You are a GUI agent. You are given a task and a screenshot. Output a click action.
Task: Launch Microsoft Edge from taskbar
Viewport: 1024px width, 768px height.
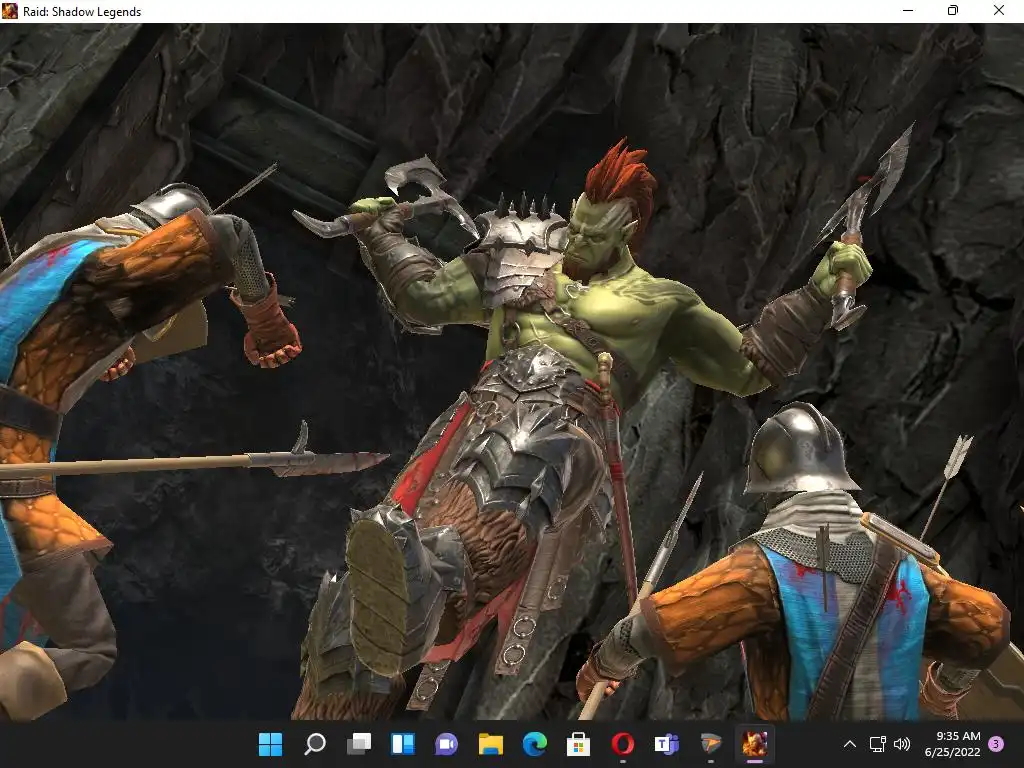click(x=534, y=744)
